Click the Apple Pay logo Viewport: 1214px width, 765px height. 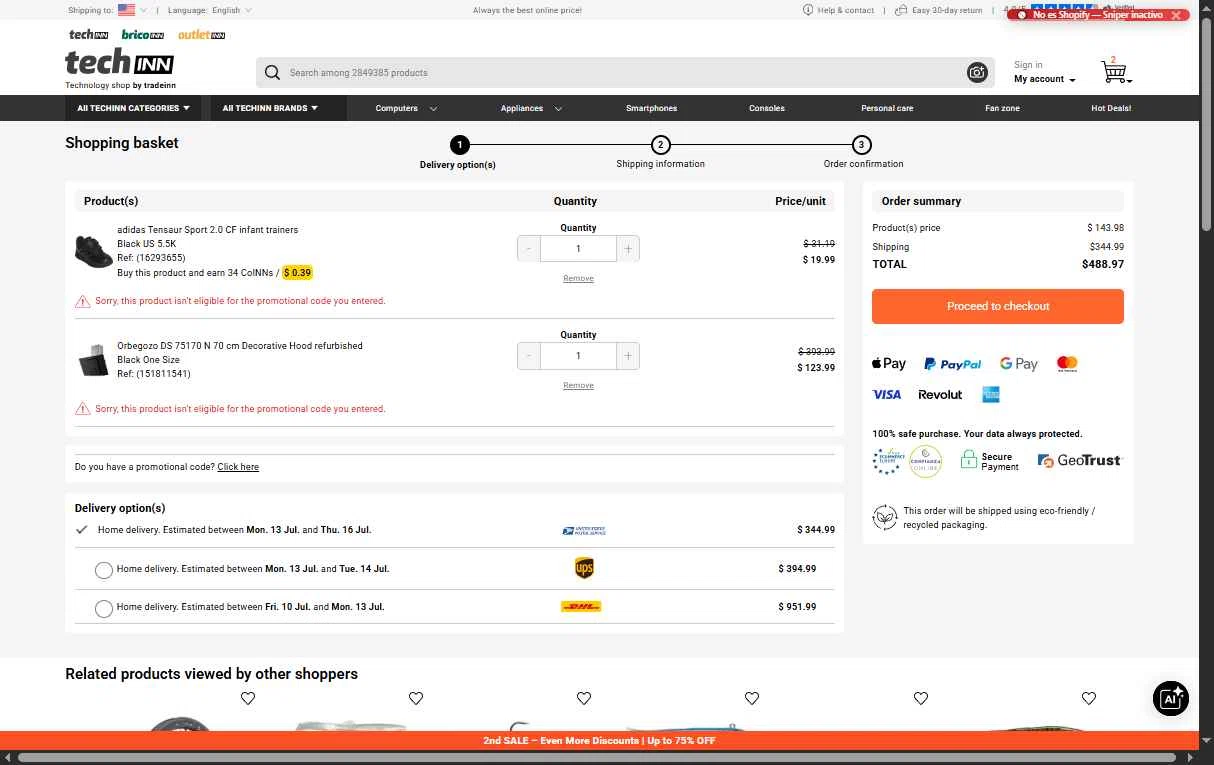tap(889, 364)
